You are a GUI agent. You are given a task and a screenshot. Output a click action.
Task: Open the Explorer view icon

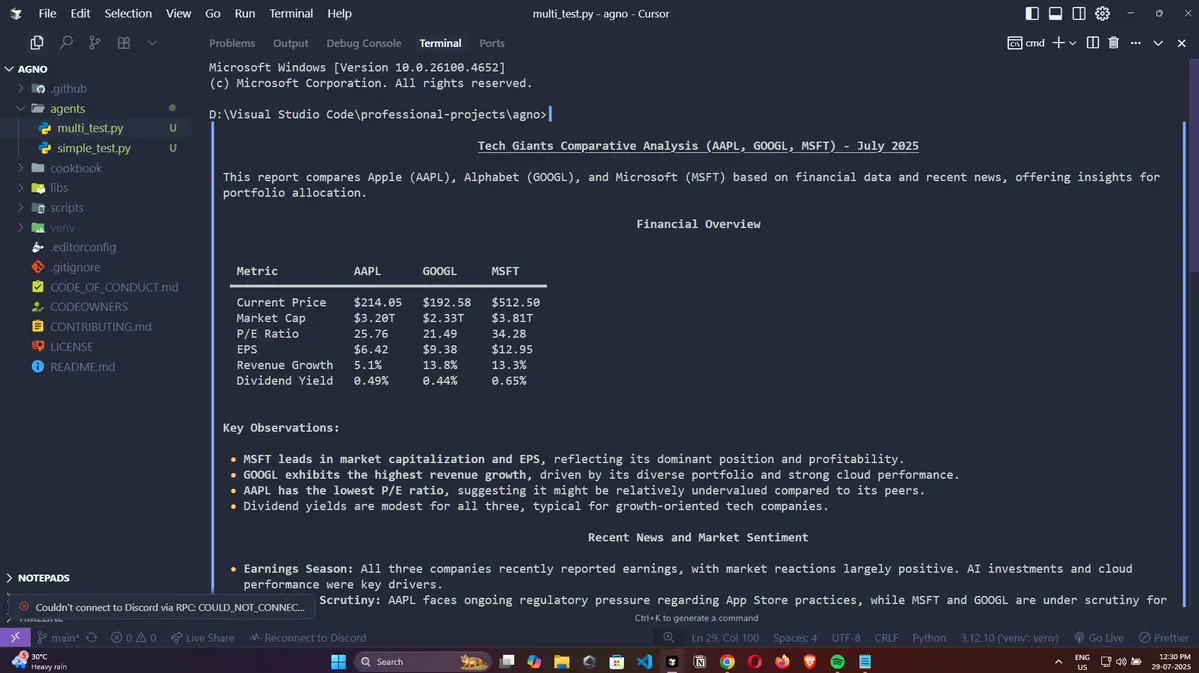point(37,43)
